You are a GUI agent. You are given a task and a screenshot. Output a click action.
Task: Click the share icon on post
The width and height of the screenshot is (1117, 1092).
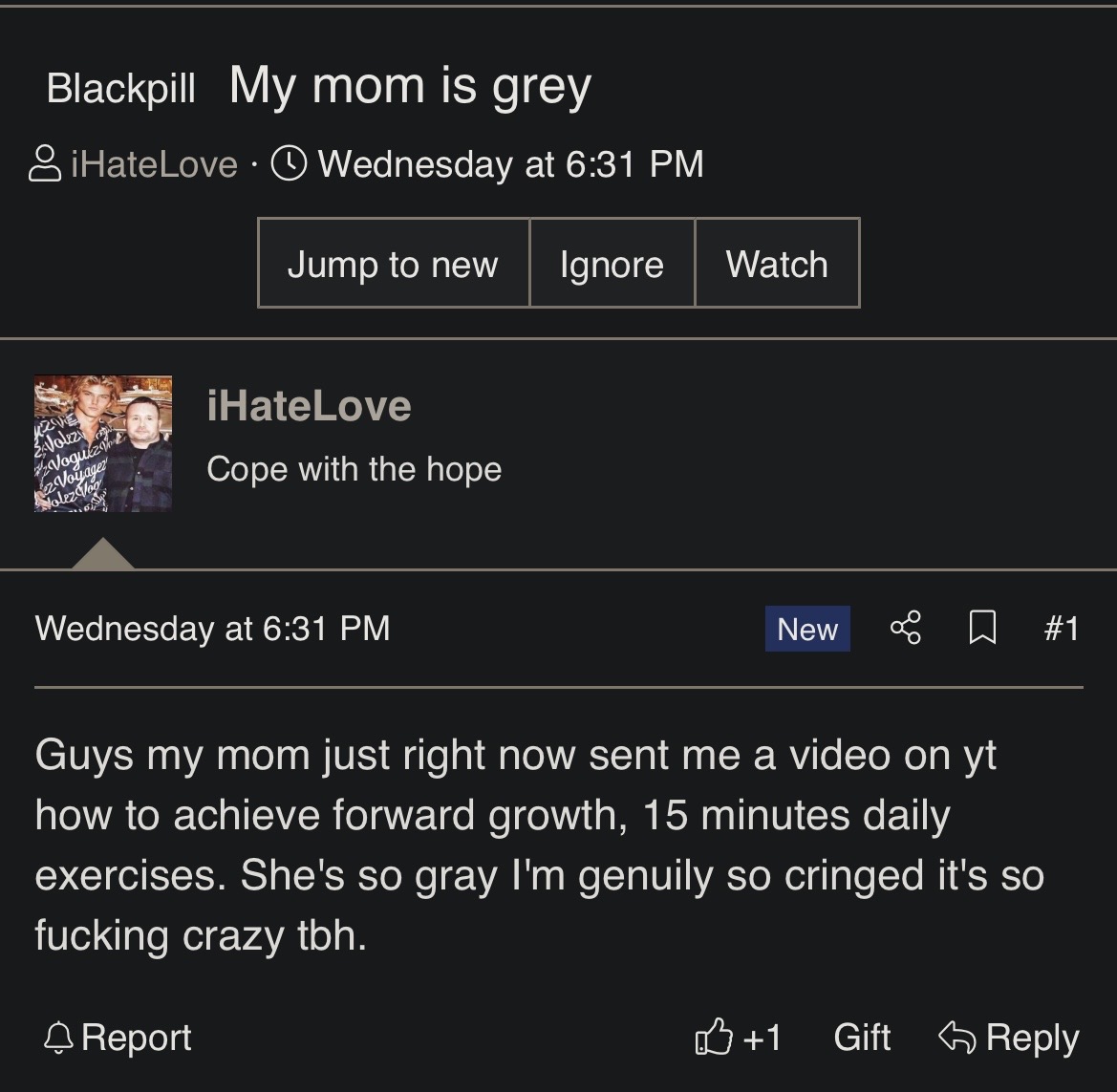[x=905, y=629]
